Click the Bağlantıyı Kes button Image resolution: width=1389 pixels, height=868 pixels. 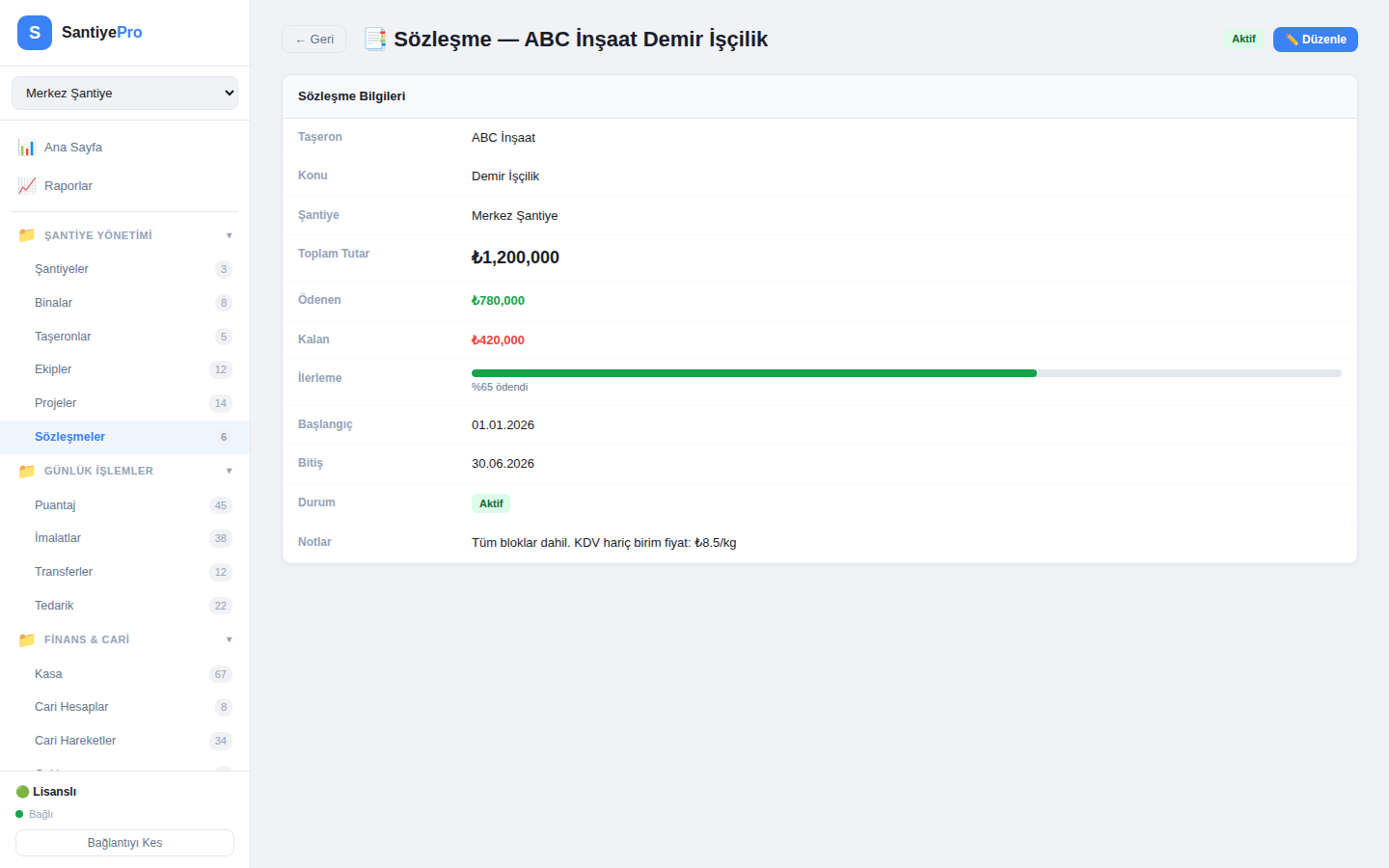pyautogui.click(x=124, y=843)
